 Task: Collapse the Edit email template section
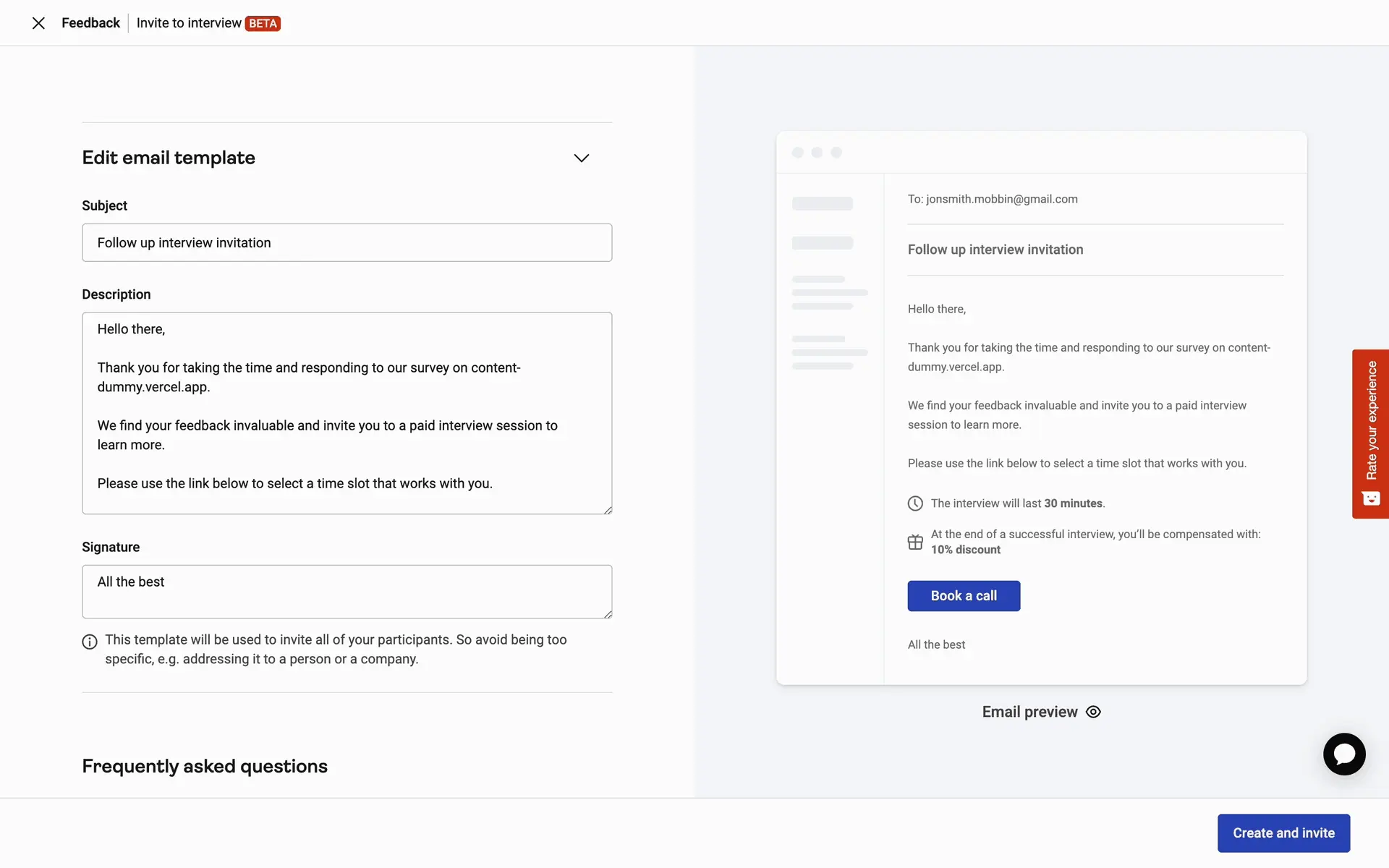coord(581,158)
